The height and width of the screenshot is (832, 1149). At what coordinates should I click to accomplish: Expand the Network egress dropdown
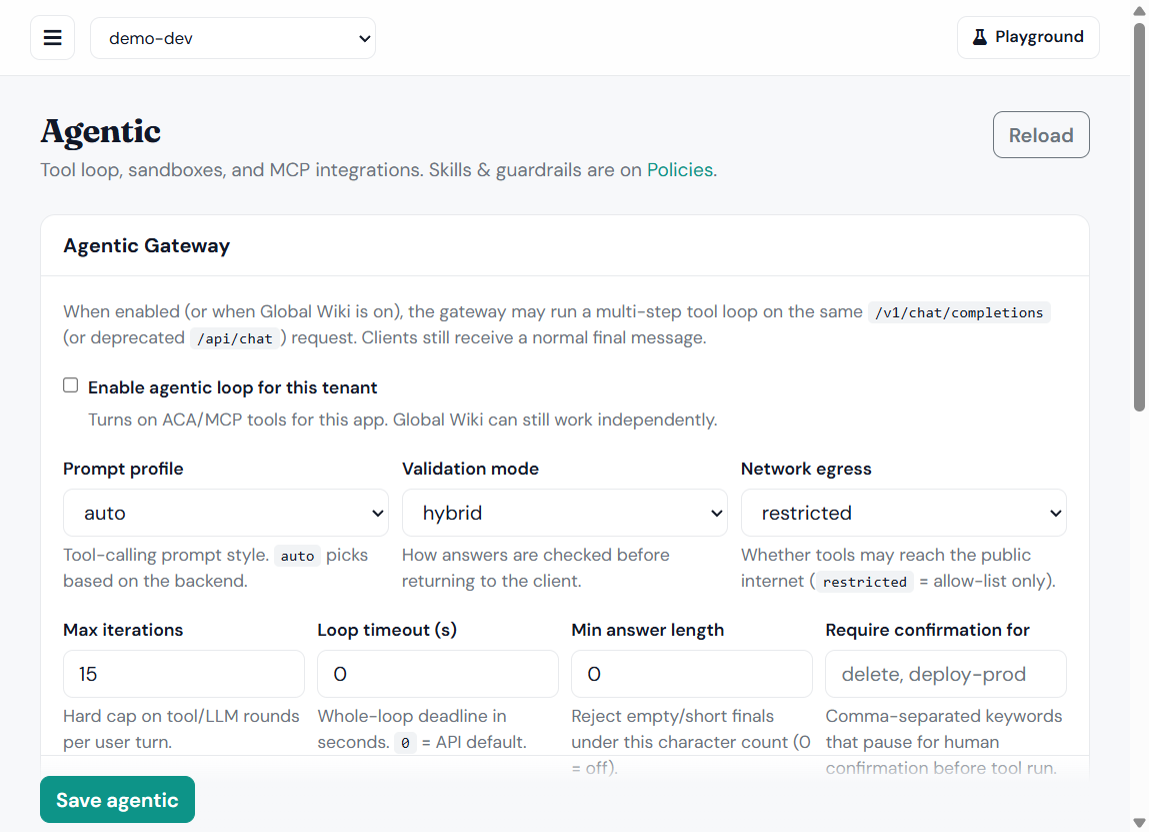point(904,513)
